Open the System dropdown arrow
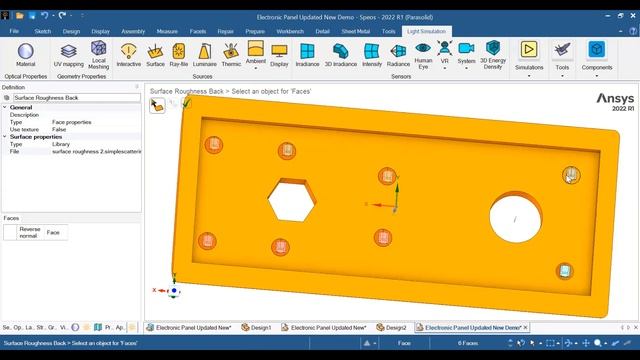This screenshot has height=360, width=640. (466, 68)
